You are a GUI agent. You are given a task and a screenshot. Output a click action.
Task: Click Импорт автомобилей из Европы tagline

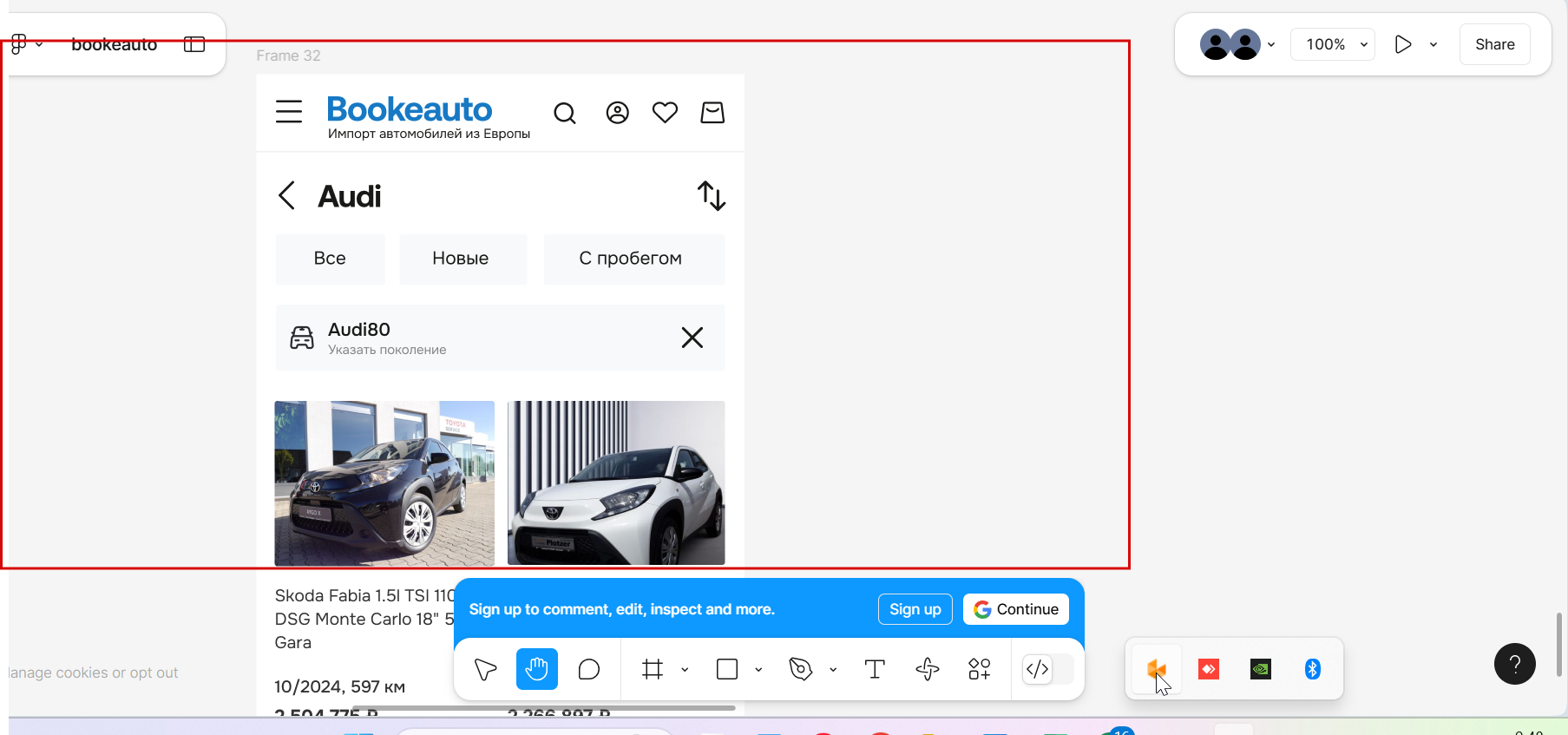tap(429, 134)
